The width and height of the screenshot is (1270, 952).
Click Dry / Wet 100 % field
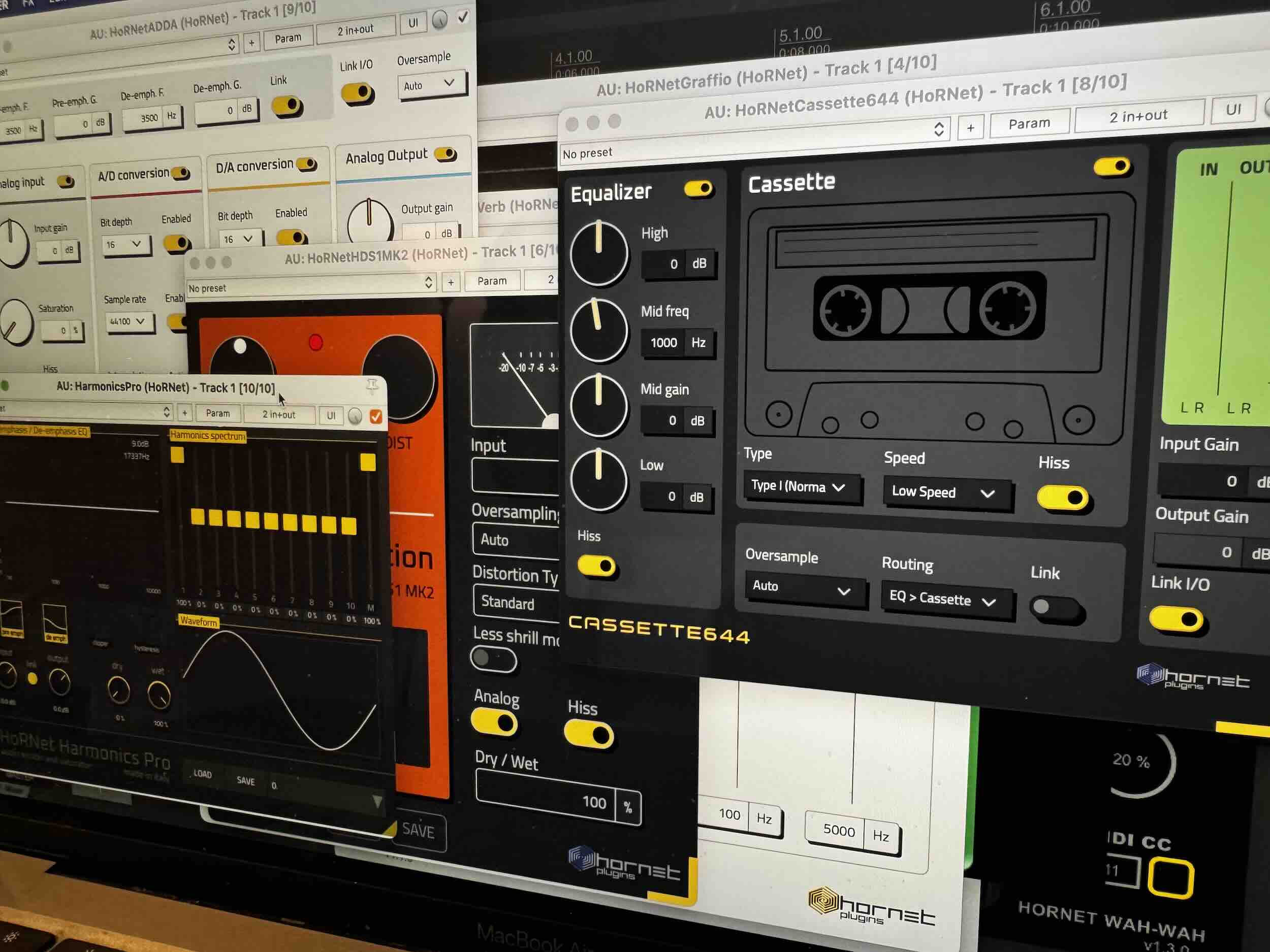[558, 799]
